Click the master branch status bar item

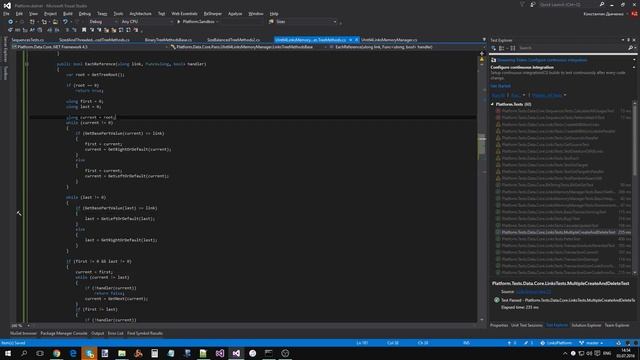[x=591, y=343]
